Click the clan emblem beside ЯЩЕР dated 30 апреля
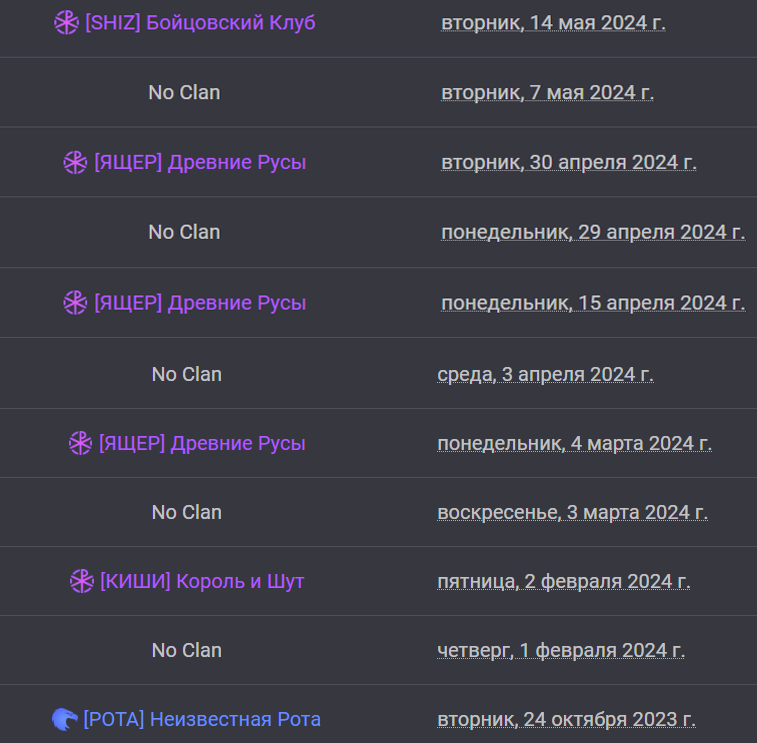Image resolution: width=757 pixels, height=743 pixels. 75,162
